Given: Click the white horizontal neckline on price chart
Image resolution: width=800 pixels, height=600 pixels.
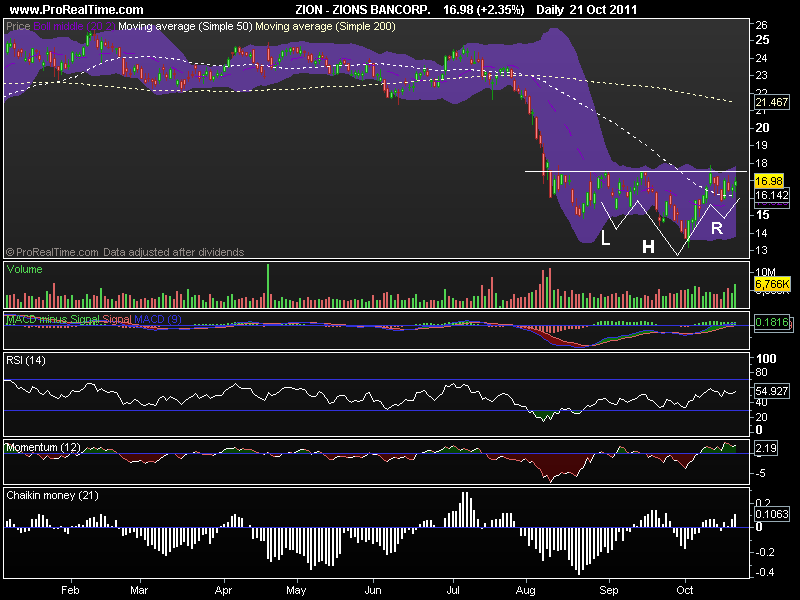Looking at the screenshot, I should (636, 171).
